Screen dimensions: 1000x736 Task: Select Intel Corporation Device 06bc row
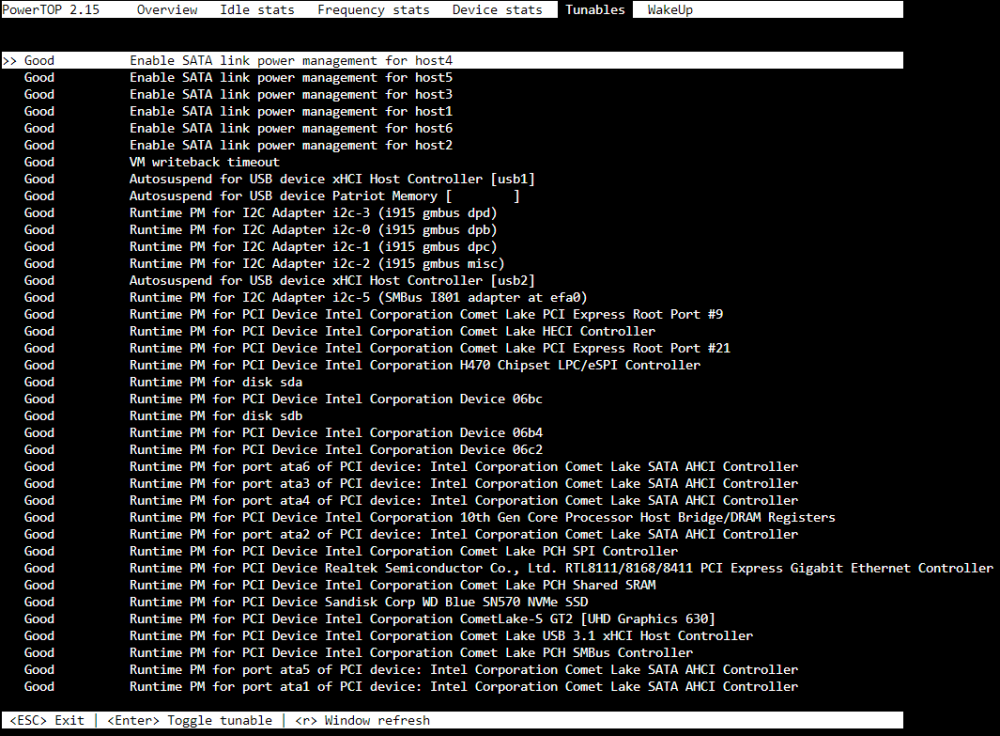click(x=452, y=399)
